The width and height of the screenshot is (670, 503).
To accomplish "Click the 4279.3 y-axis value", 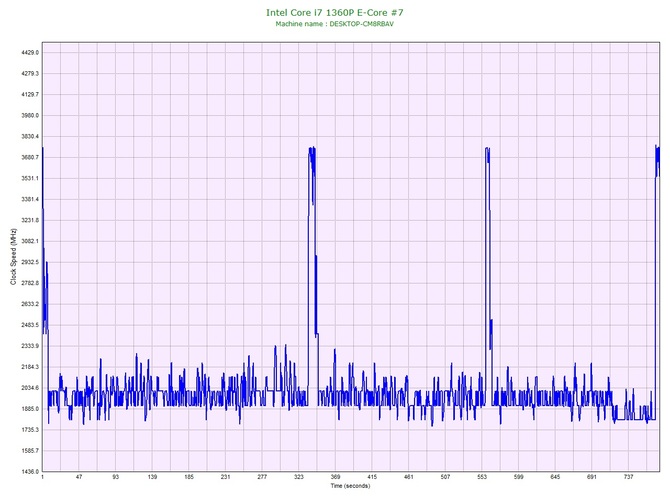I will 30,74.
